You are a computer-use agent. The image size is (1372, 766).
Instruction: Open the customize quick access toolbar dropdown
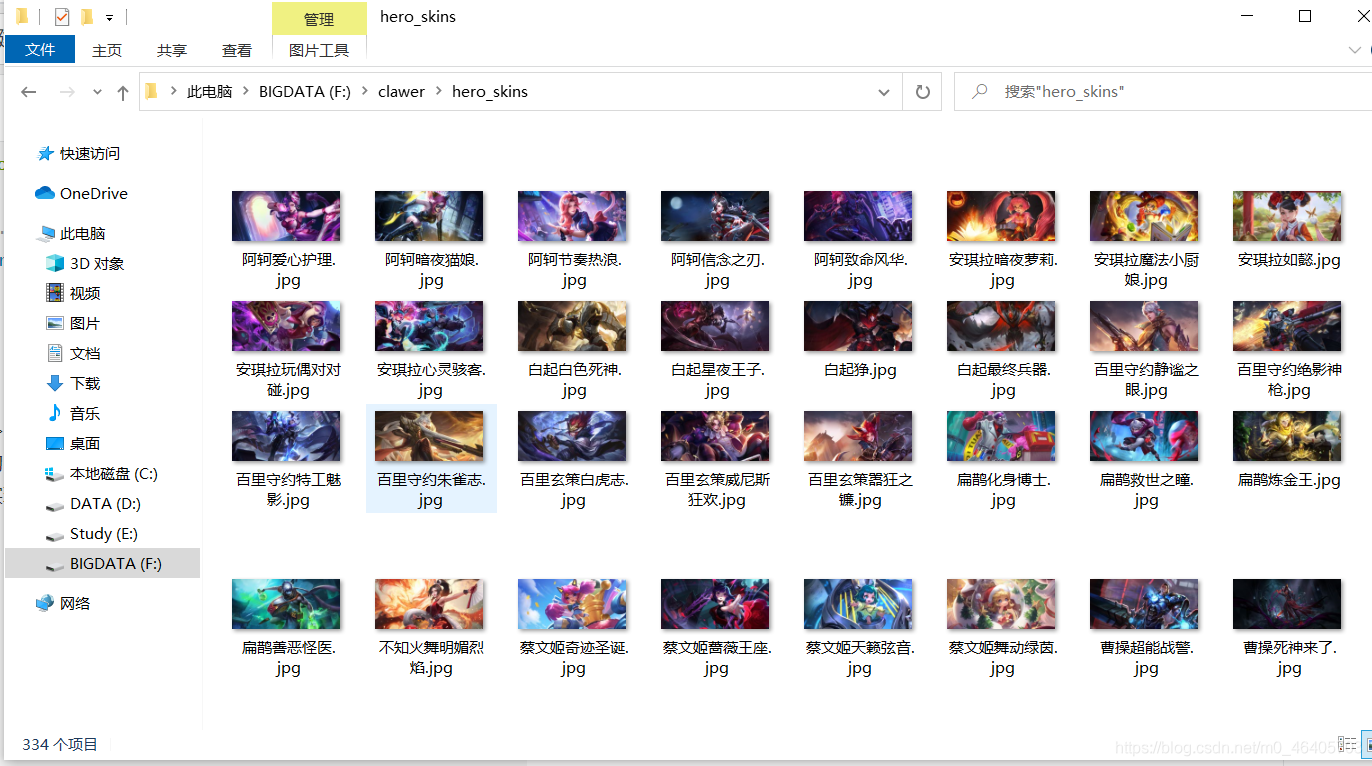[109, 18]
